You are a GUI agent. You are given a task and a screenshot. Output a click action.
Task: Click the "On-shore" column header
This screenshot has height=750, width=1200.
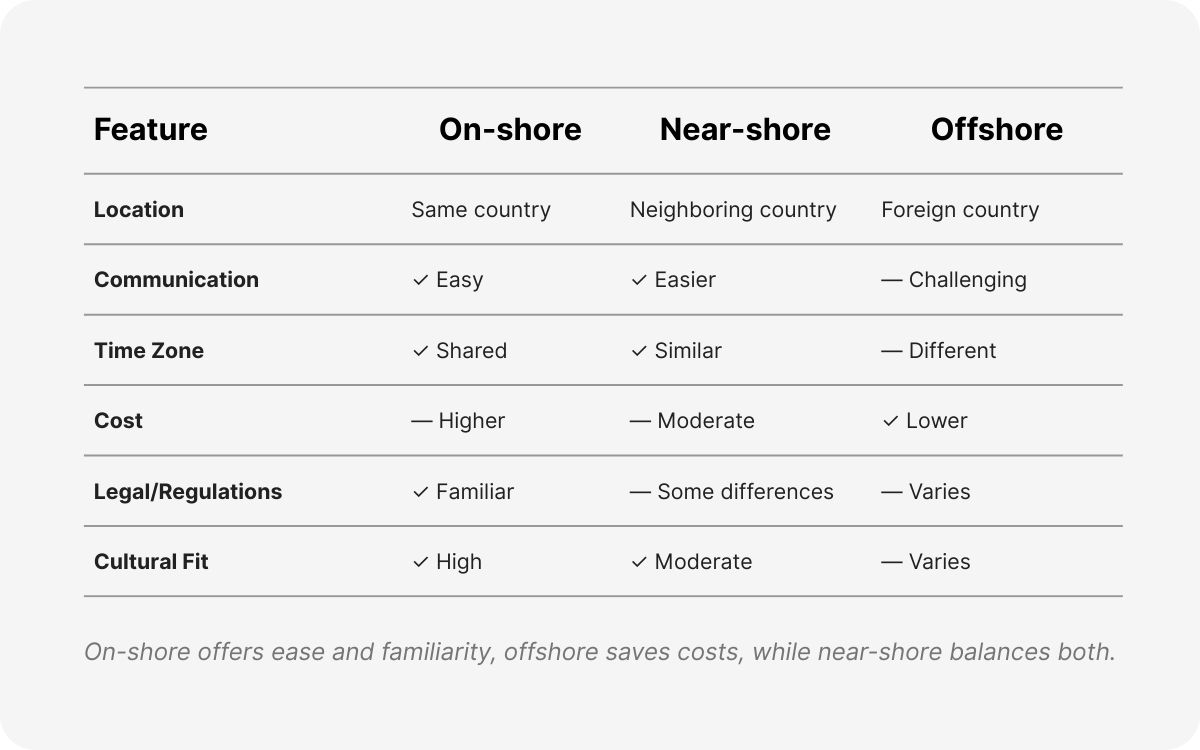click(510, 130)
